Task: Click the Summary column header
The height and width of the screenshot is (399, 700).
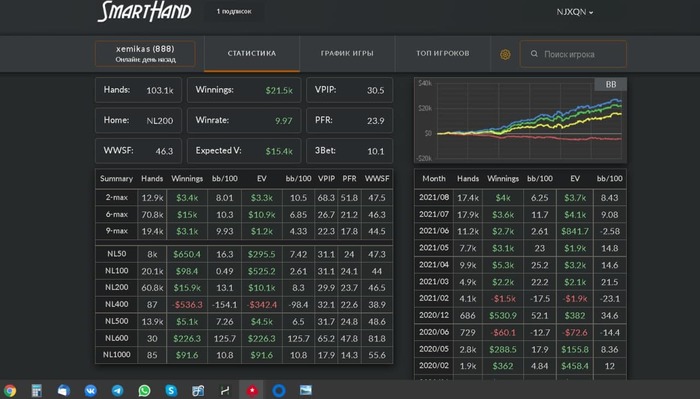Action: pyautogui.click(x=117, y=179)
